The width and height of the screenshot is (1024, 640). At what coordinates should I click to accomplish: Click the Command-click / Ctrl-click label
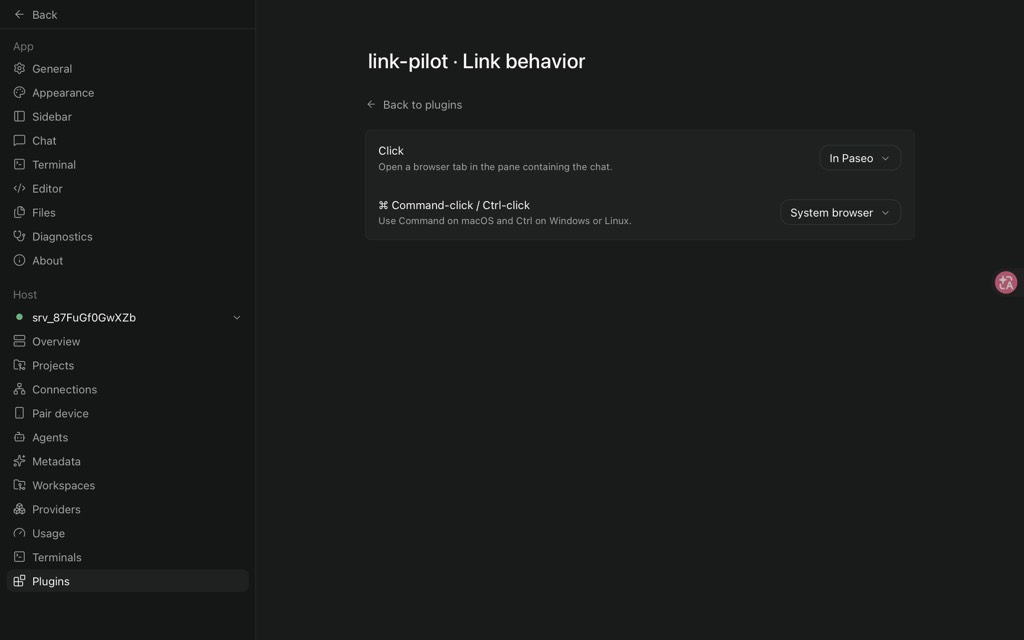[454, 205]
